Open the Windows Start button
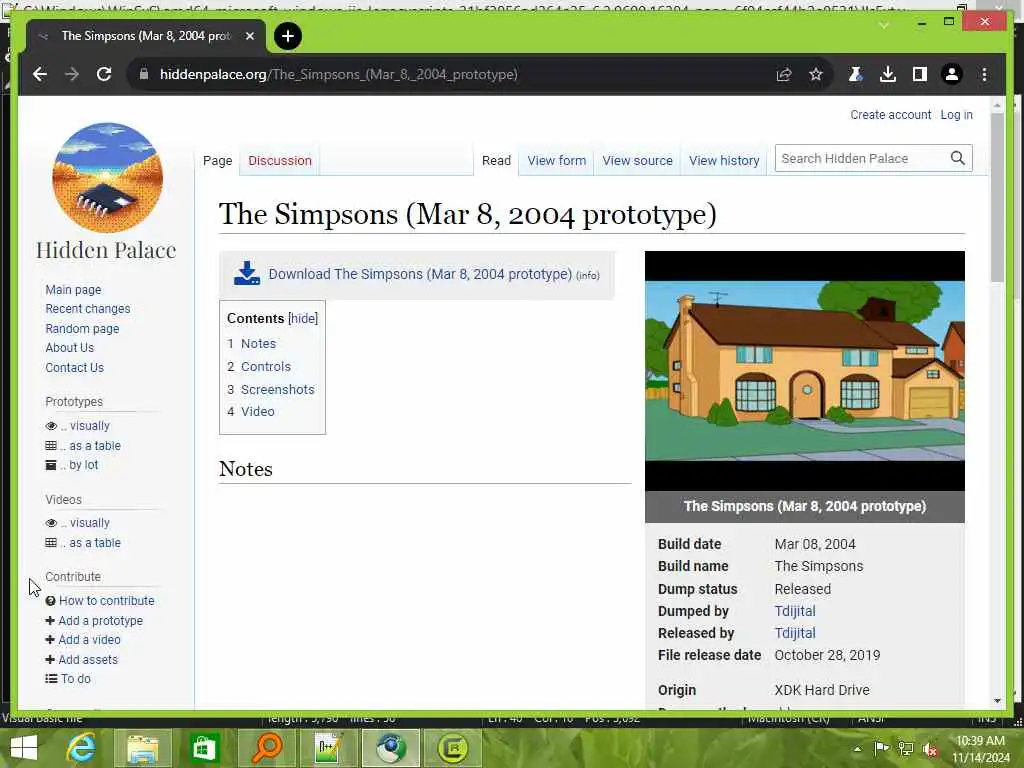Image resolution: width=1024 pixels, height=768 pixels. [24, 748]
